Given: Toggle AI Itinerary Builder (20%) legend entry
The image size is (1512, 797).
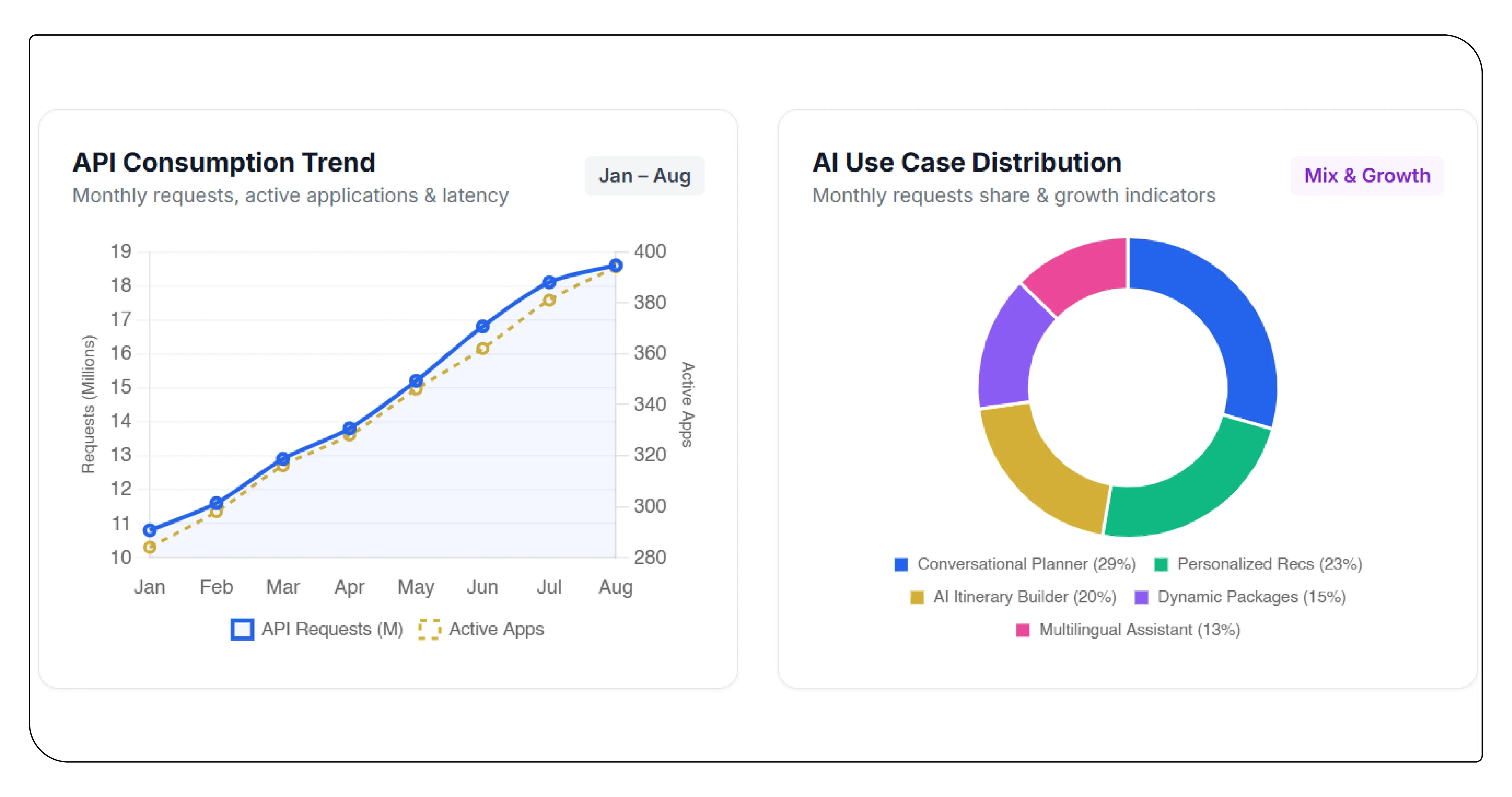Looking at the screenshot, I should (1013, 597).
